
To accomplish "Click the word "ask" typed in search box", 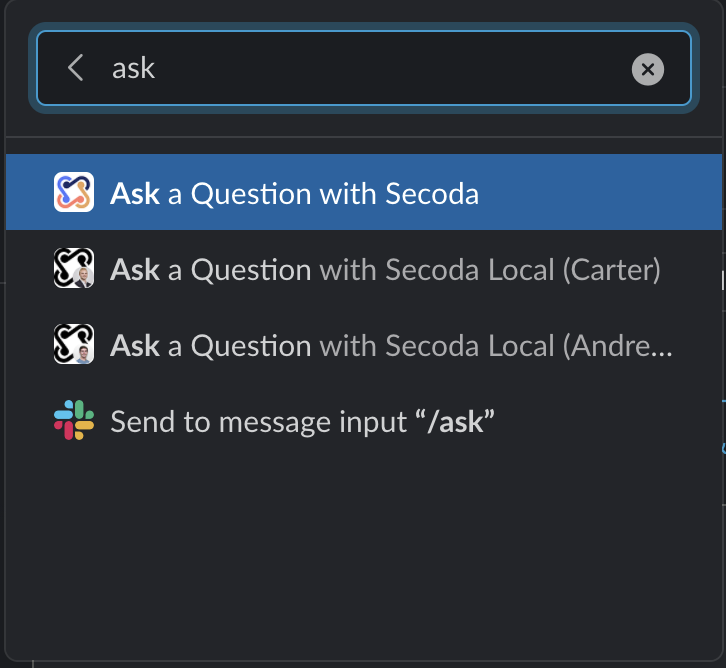I will tap(134, 69).
